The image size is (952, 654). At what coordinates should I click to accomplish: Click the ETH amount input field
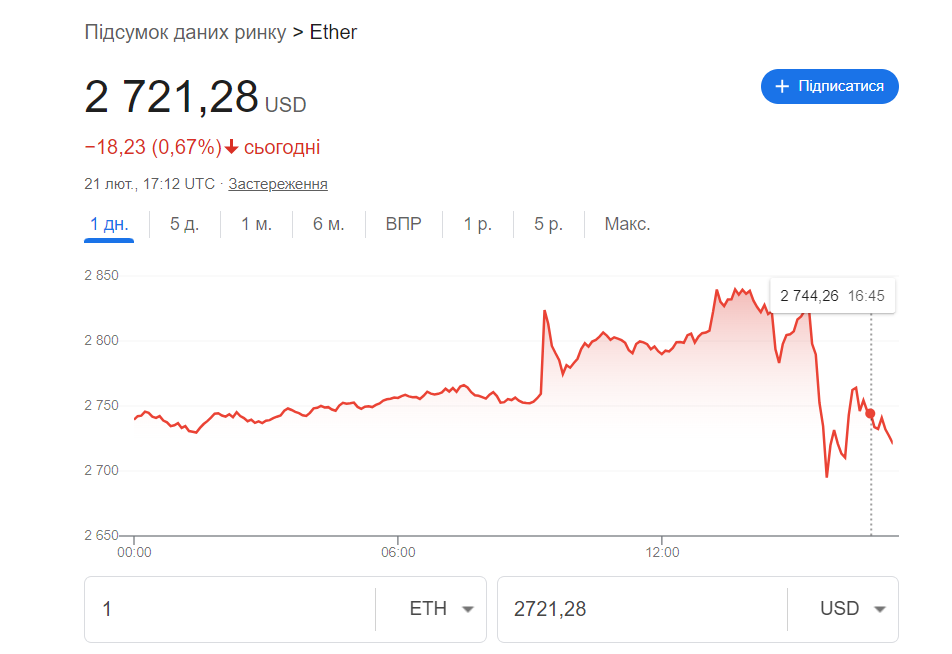click(230, 609)
